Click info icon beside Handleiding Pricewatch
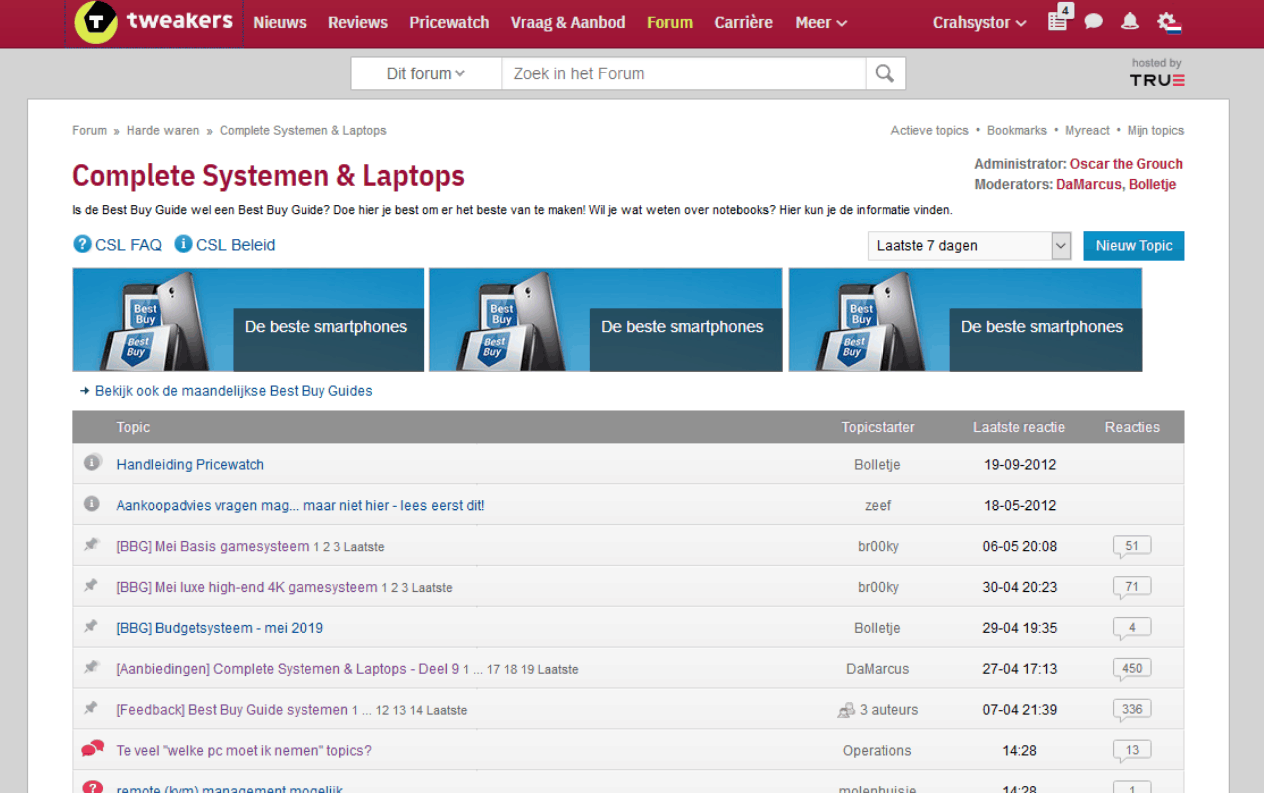1264x793 pixels. (x=92, y=463)
